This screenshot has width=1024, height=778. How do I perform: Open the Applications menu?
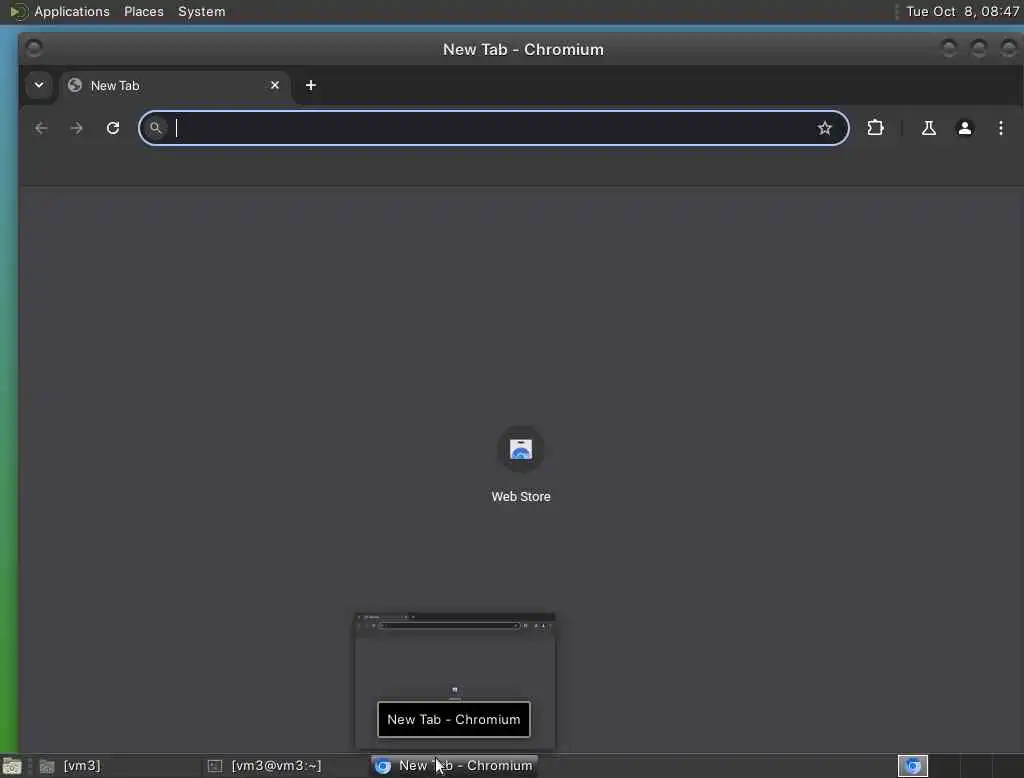point(72,12)
